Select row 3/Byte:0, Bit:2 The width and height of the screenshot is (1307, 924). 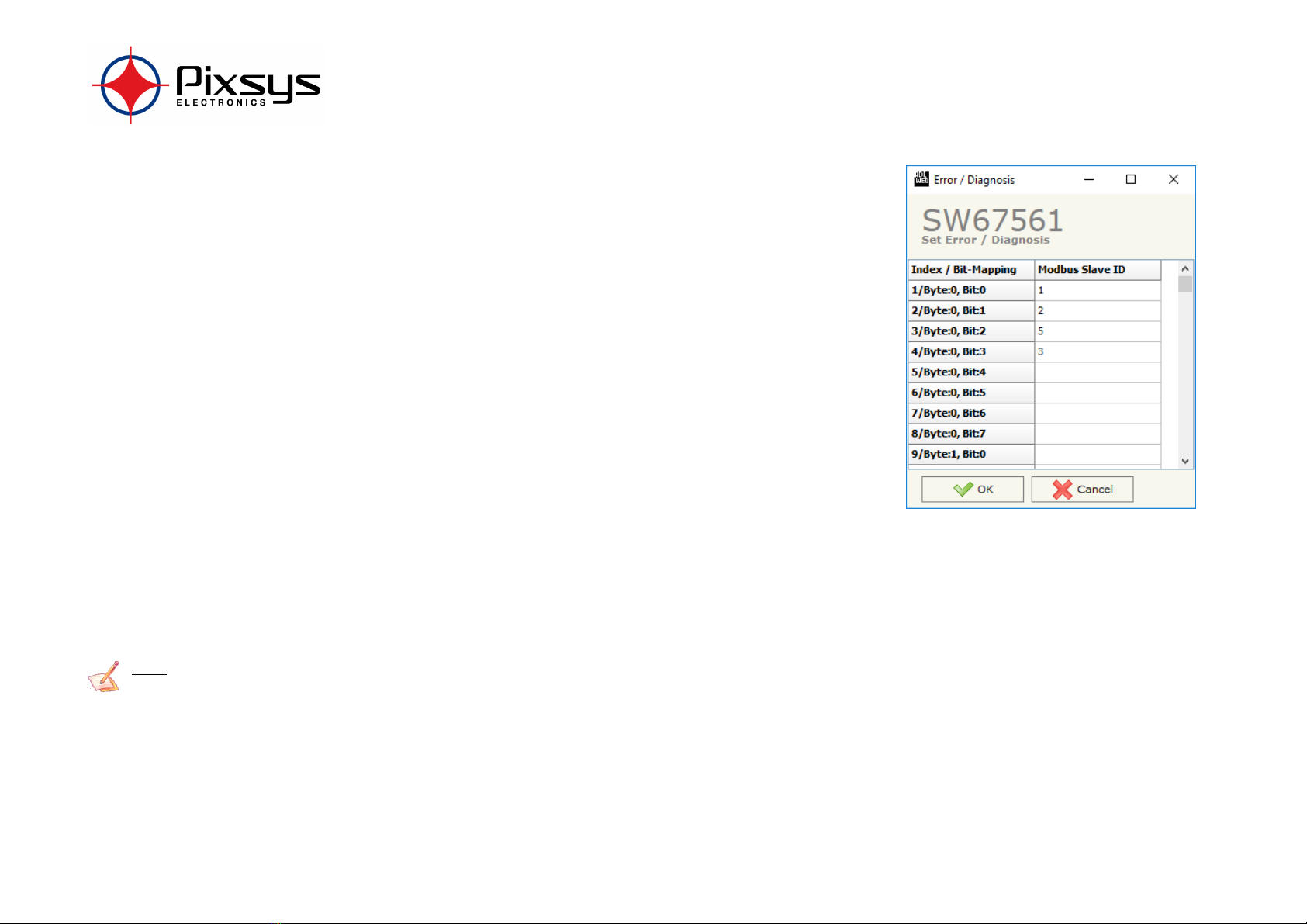pos(971,331)
